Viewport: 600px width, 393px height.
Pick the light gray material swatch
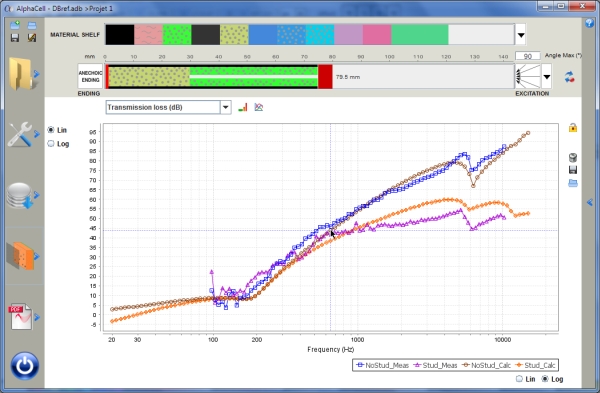pyautogui.click(x=481, y=35)
